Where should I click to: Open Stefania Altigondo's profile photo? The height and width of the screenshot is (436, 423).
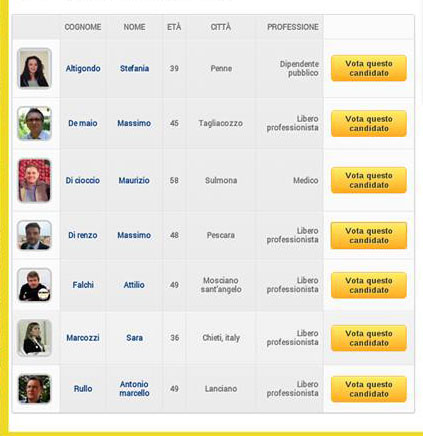[34, 68]
